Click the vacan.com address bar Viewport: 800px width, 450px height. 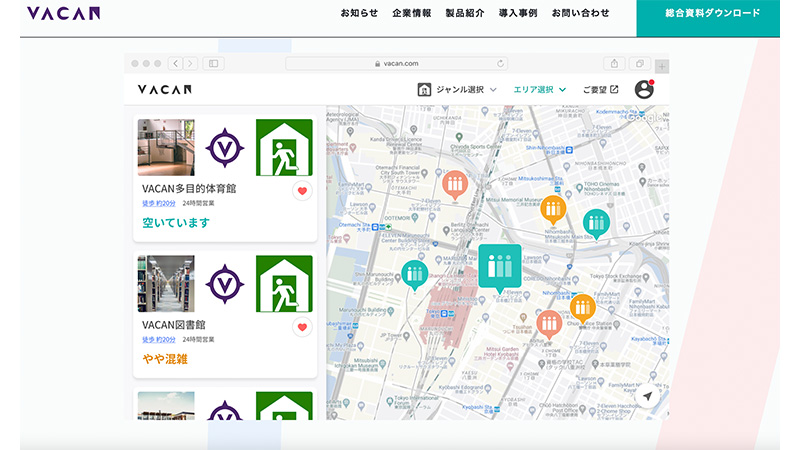point(396,63)
